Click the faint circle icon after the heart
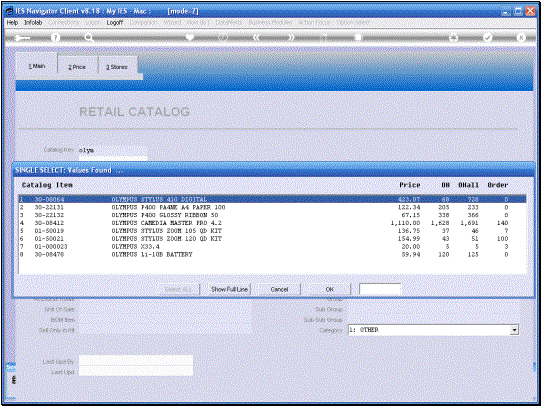This screenshot has width=541, height=406. click(223, 38)
